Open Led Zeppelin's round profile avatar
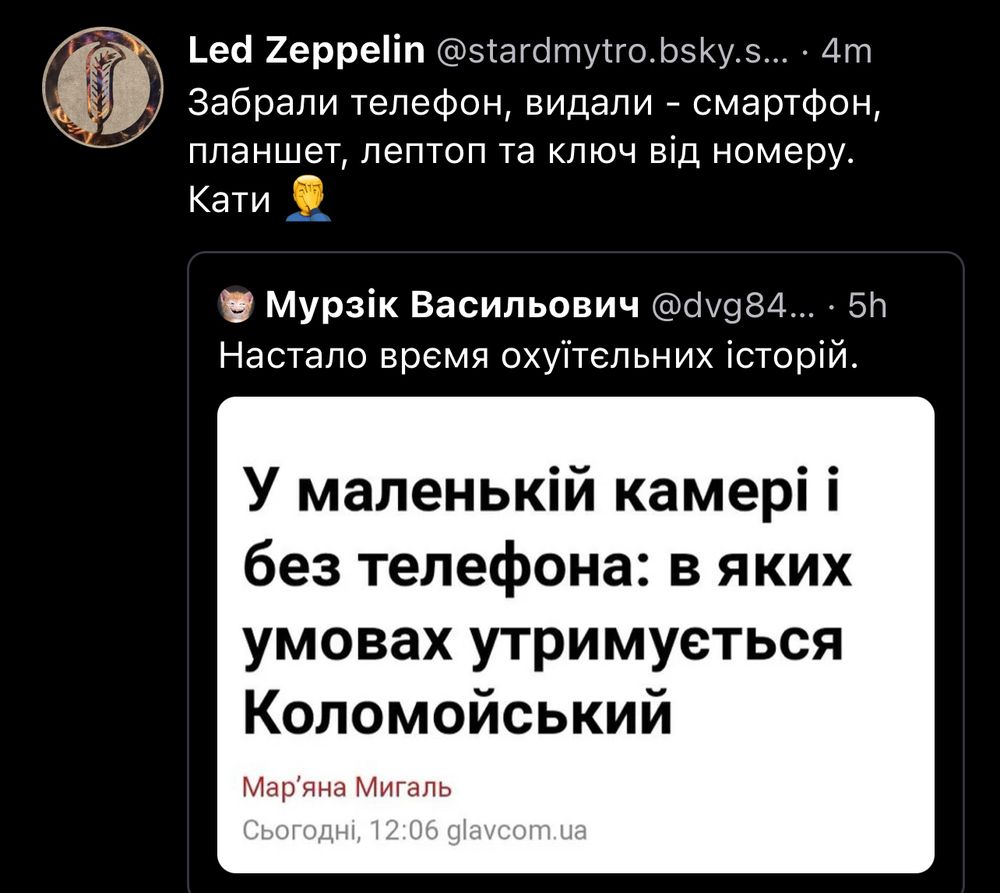1000x893 pixels. click(103, 87)
